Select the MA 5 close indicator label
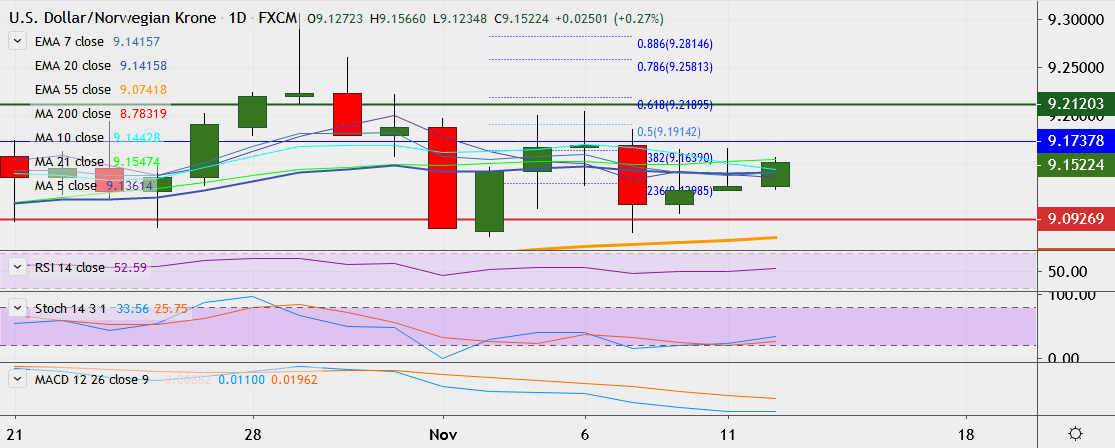 coord(66,186)
